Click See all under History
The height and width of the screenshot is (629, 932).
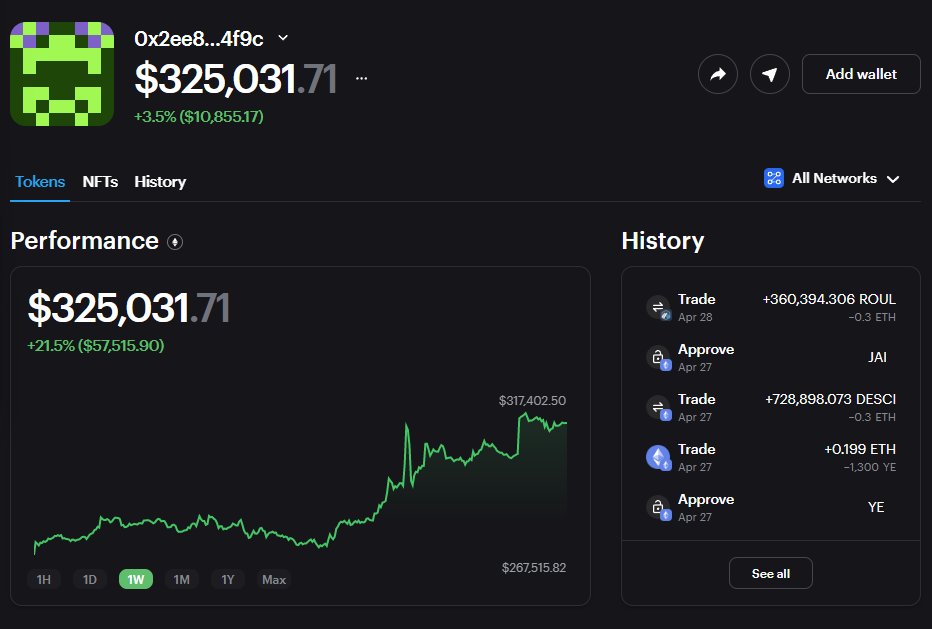click(770, 573)
